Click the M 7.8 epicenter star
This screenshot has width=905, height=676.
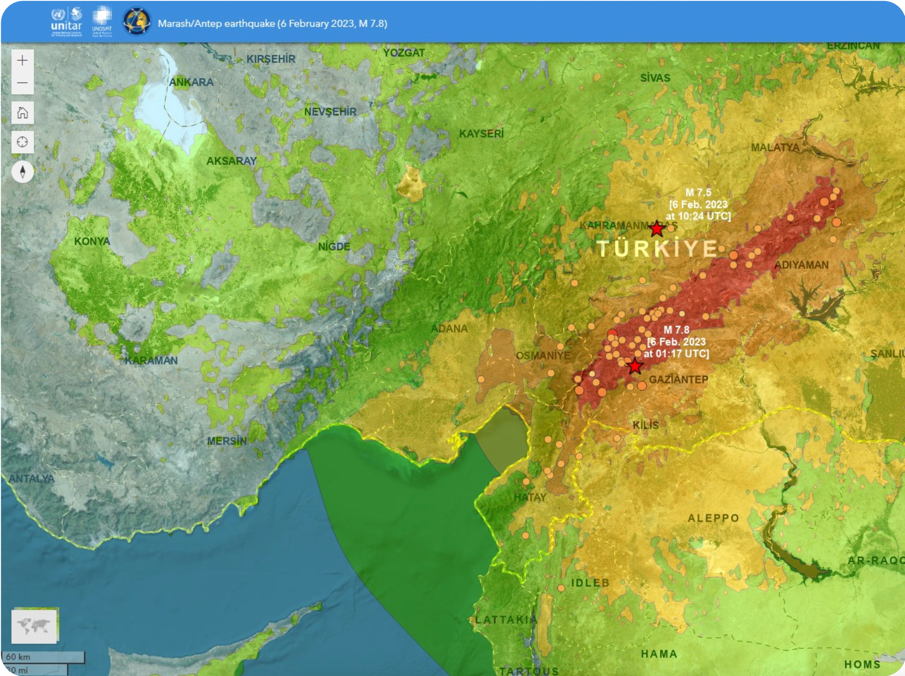[634, 366]
